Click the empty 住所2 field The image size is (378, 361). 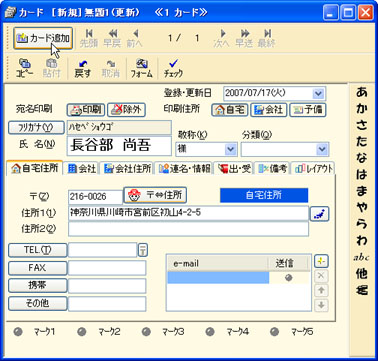188,229
